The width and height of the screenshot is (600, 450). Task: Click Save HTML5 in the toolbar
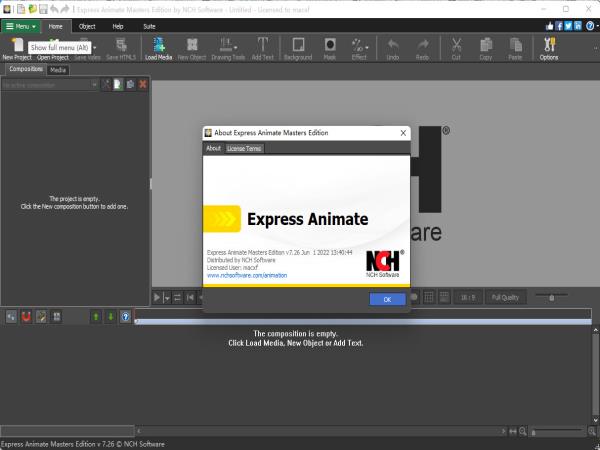[x=121, y=49]
